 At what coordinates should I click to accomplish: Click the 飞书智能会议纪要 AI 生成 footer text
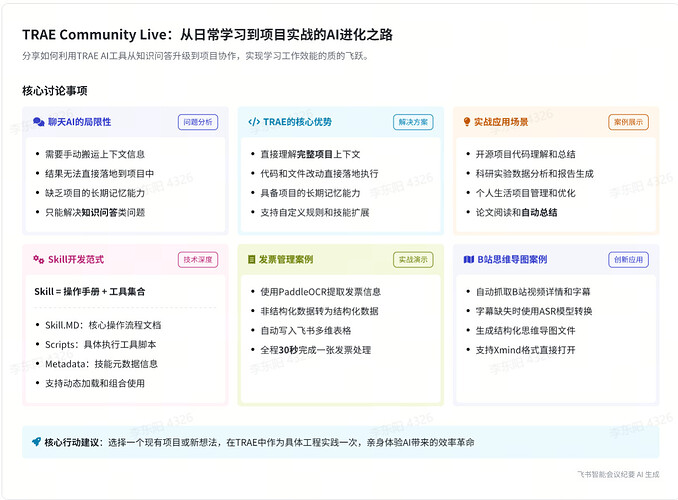click(618, 474)
